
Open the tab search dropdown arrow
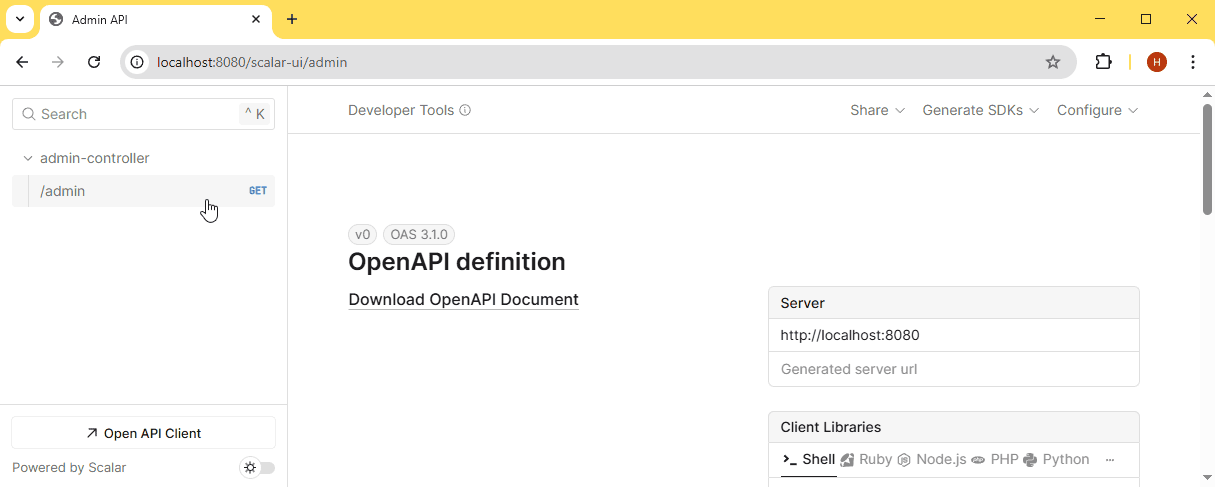20,19
